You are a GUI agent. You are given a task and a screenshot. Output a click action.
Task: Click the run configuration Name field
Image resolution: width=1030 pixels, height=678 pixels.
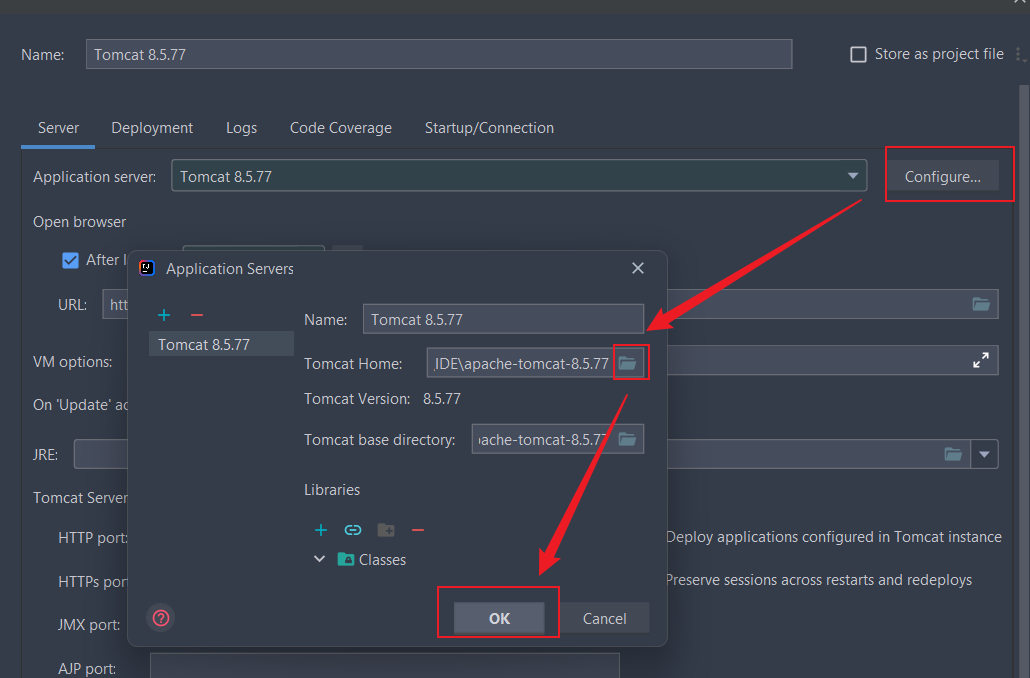point(439,55)
